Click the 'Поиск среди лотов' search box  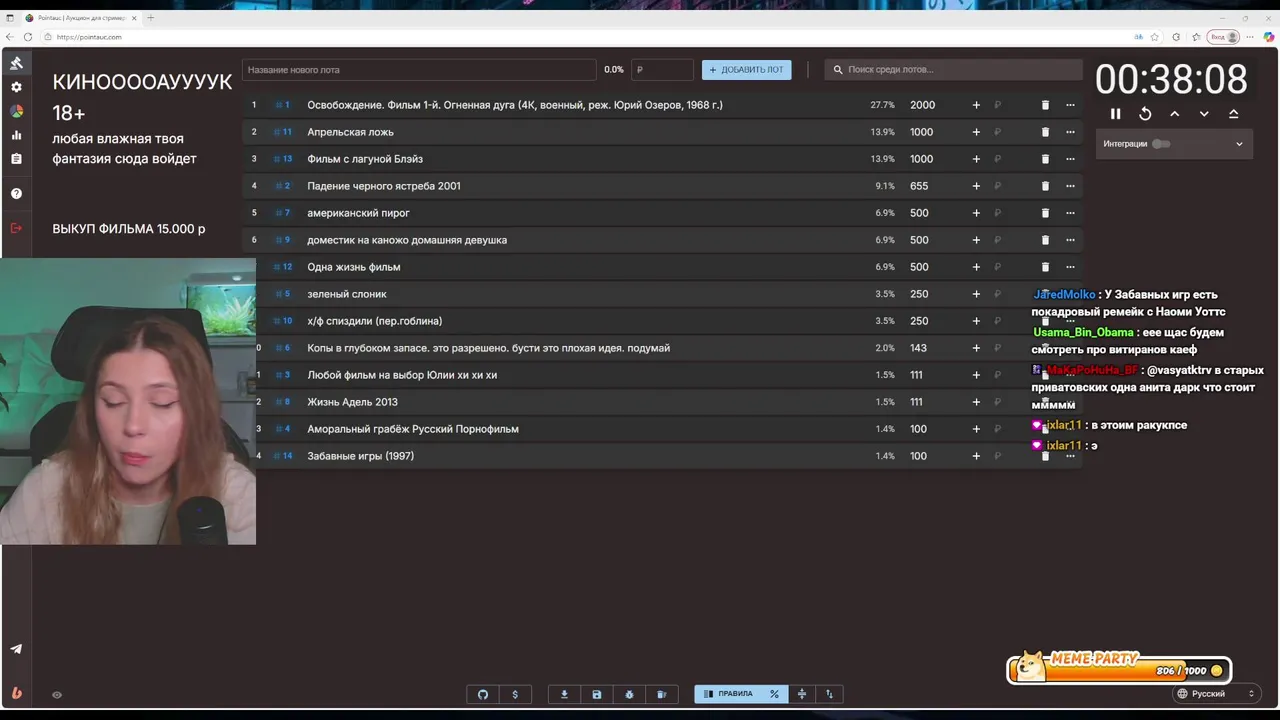tap(953, 70)
